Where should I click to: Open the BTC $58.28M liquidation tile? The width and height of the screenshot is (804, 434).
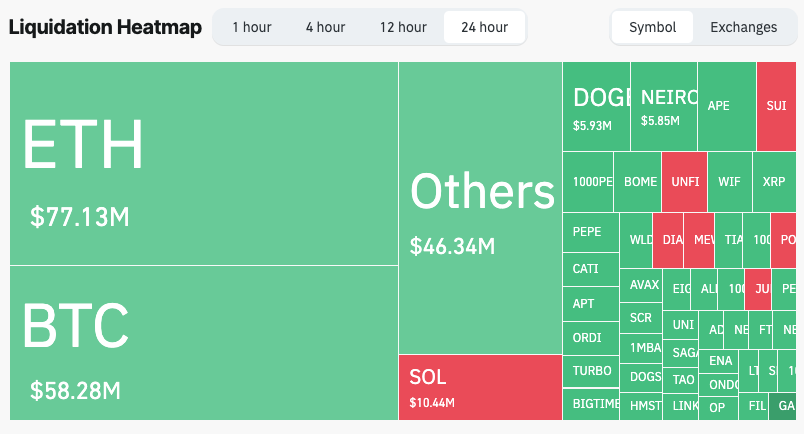(204, 343)
